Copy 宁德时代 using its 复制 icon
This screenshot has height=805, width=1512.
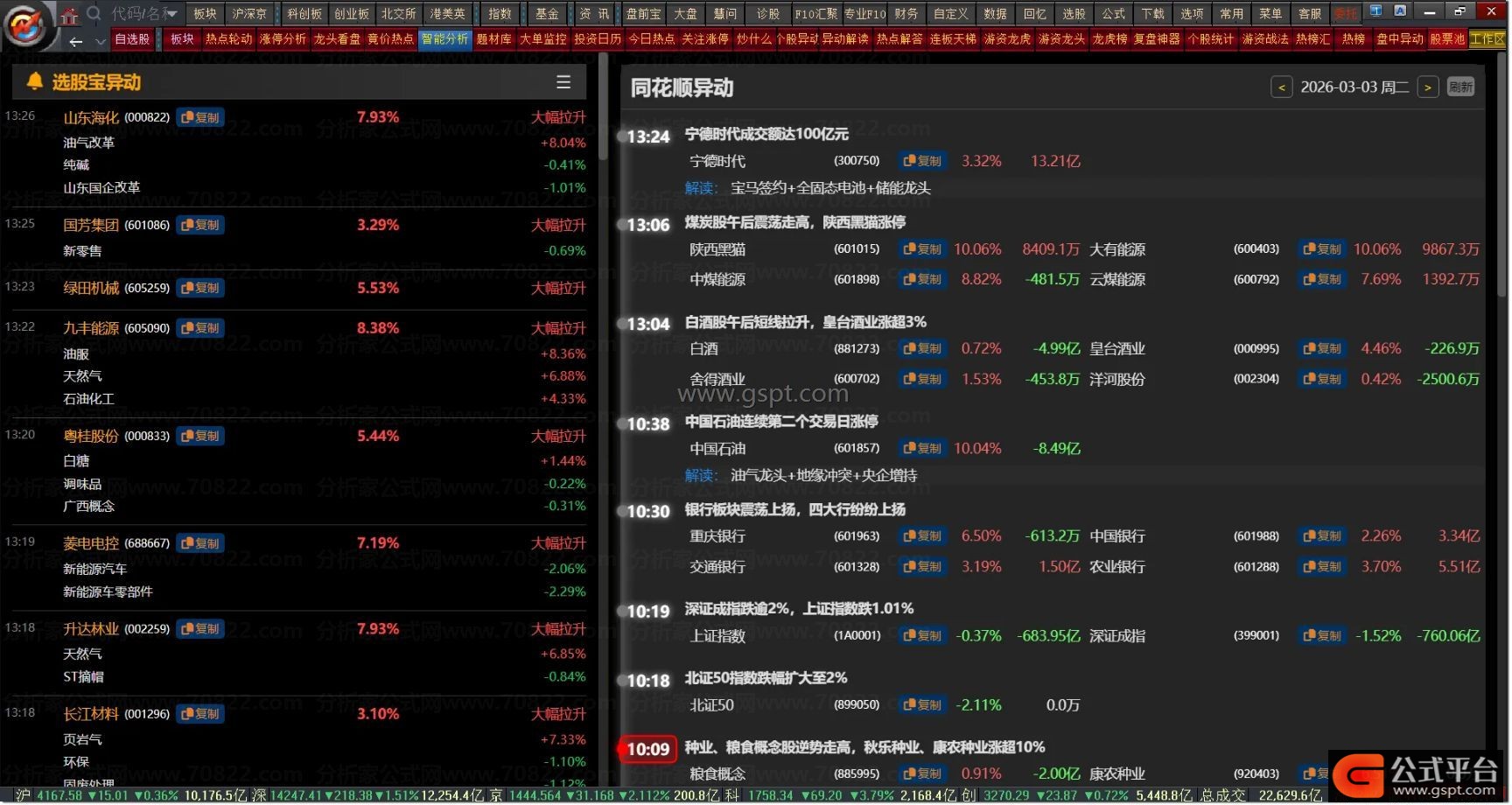[922, 161]
